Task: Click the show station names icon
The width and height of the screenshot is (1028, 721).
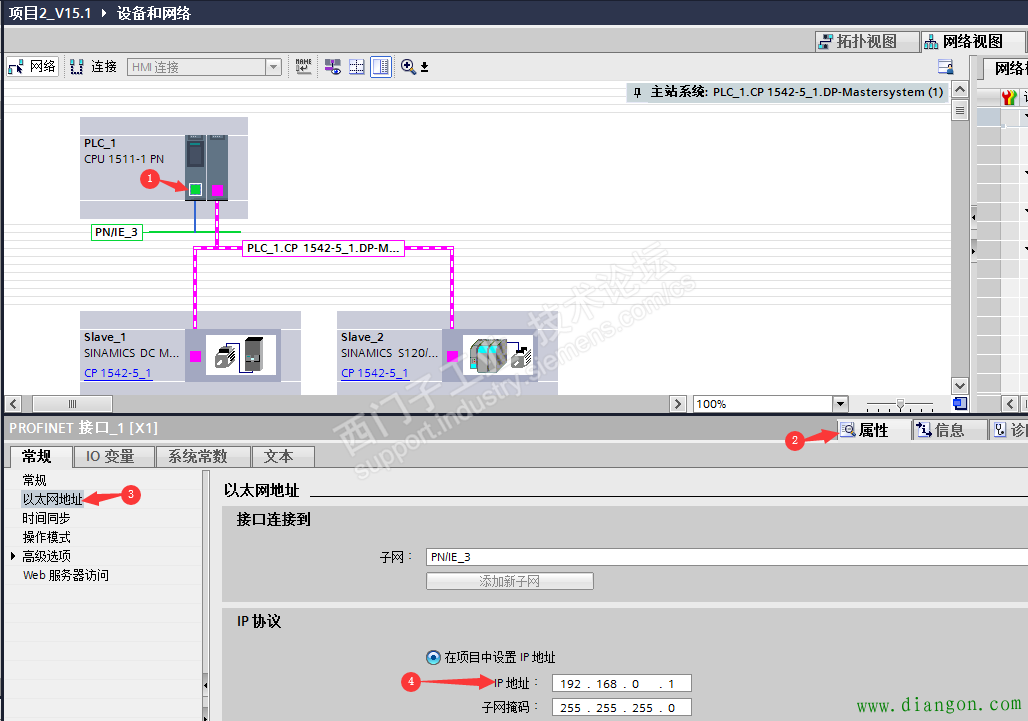Action: pos(305,66)
